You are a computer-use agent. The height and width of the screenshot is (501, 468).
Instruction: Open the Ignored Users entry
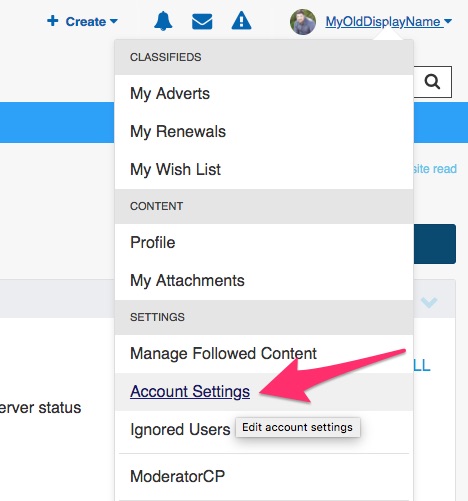[180, 429]
